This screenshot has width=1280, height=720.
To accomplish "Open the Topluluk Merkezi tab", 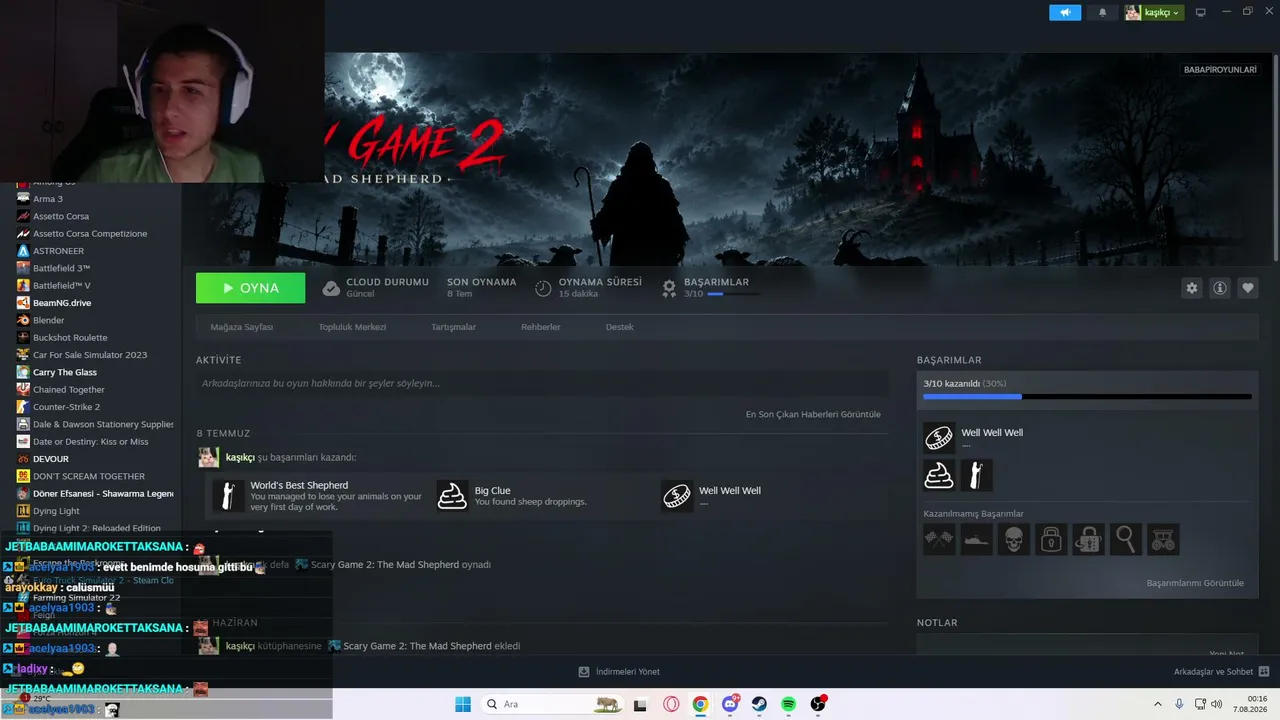I will [x=352, y=327].
